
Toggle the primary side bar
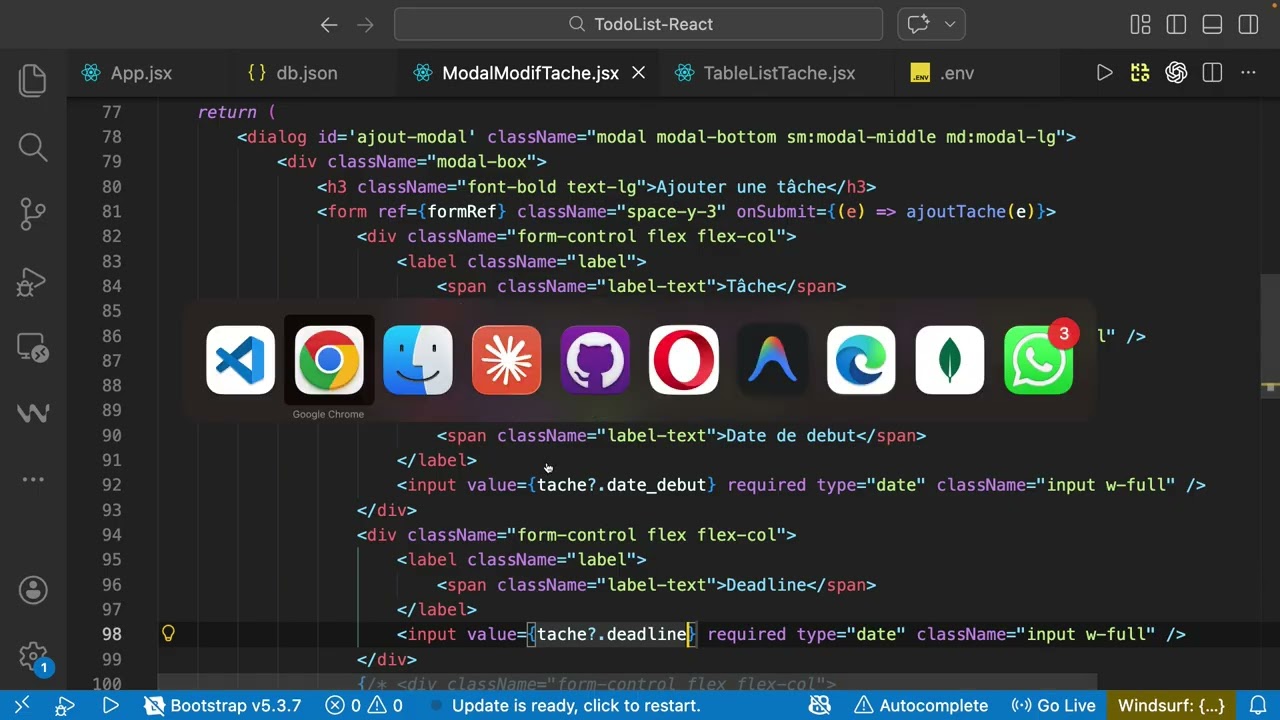click(x=1176, y=25)
